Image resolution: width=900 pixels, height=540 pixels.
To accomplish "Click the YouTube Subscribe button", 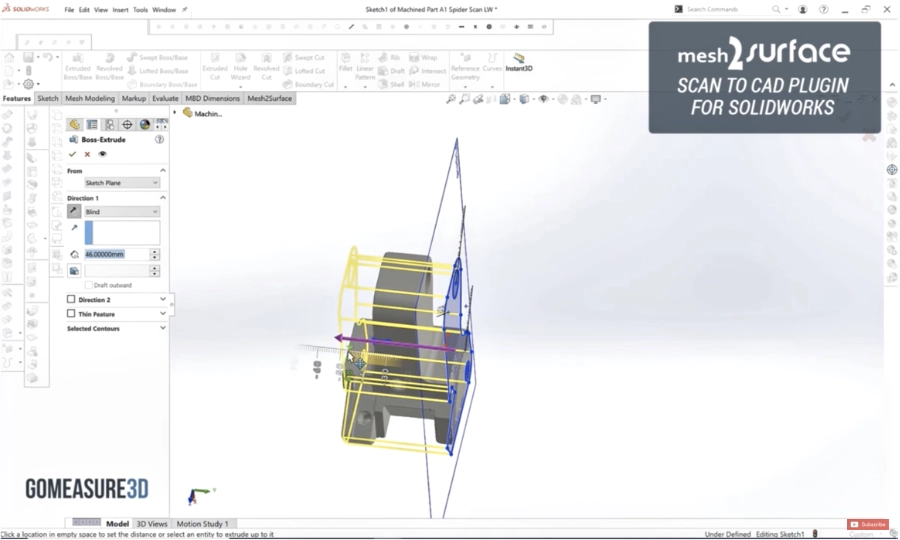I will (867, 525).
